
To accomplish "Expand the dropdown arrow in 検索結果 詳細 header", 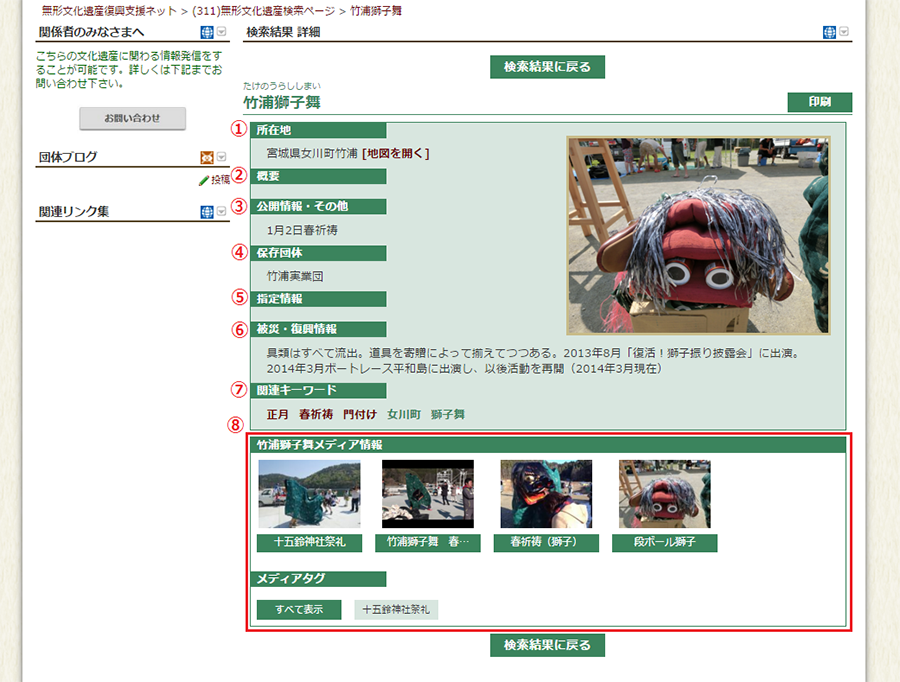I will point(844,32).
